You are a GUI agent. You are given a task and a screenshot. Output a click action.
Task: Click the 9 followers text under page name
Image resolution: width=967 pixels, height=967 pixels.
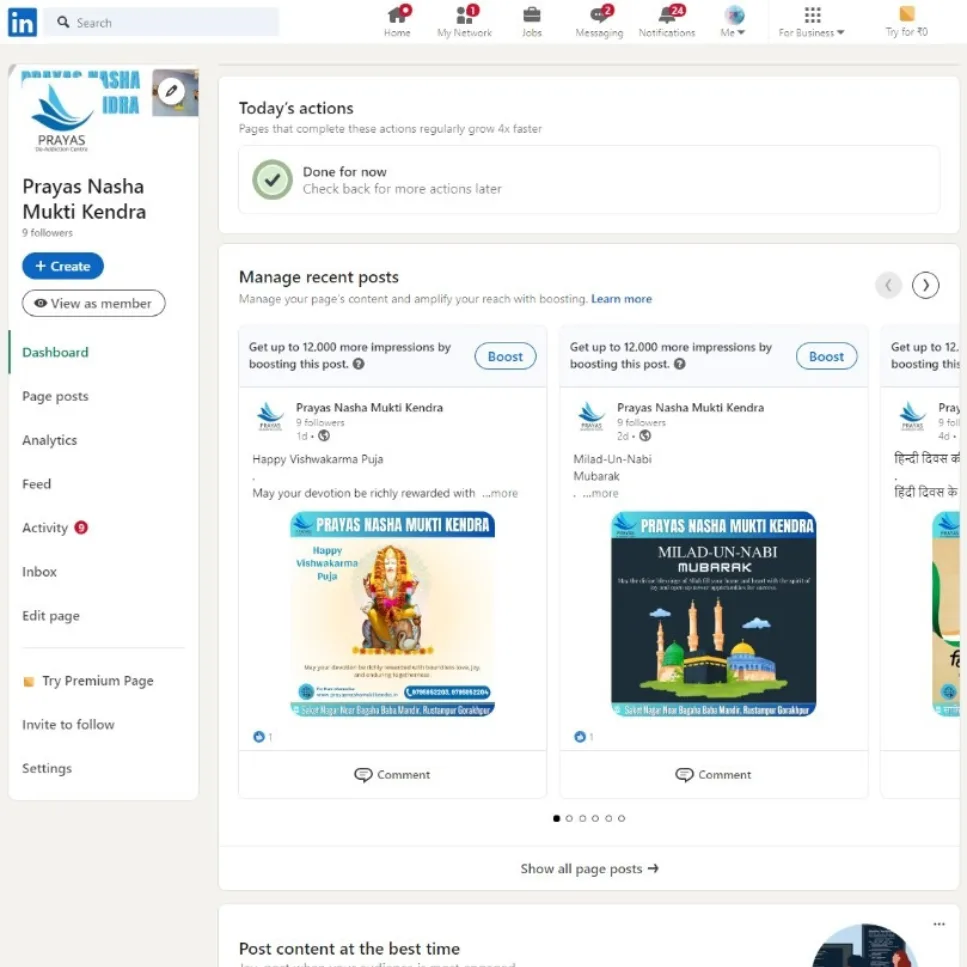(47, 232)
